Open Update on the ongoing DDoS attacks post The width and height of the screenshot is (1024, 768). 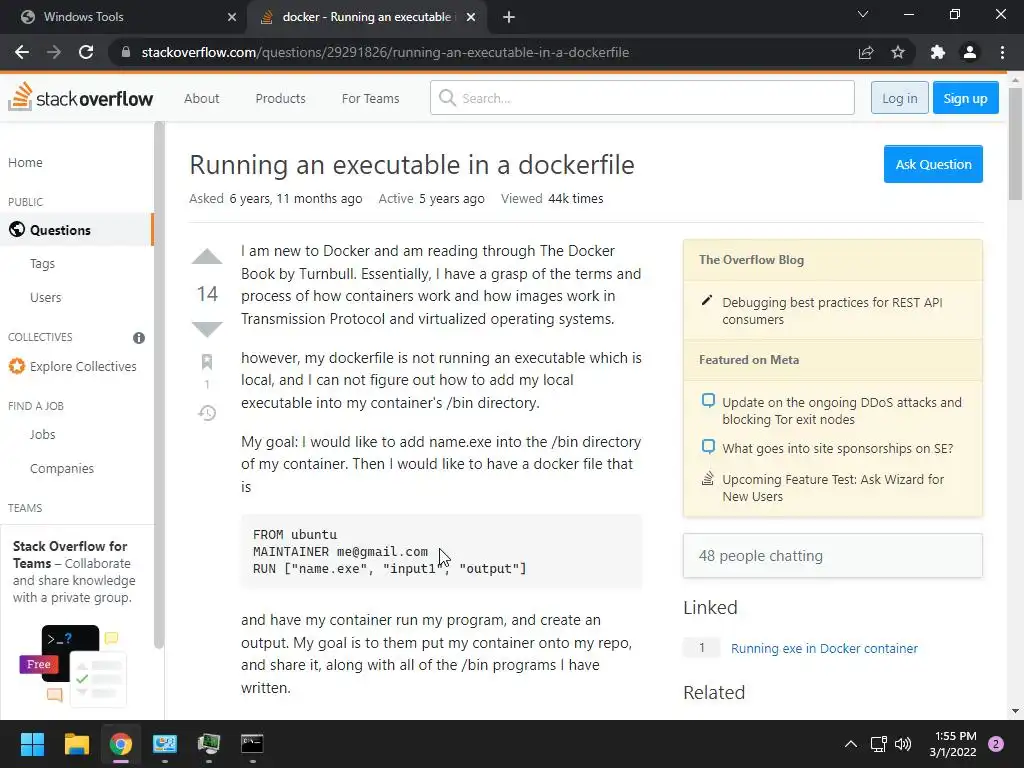click(x=842, y=411)
